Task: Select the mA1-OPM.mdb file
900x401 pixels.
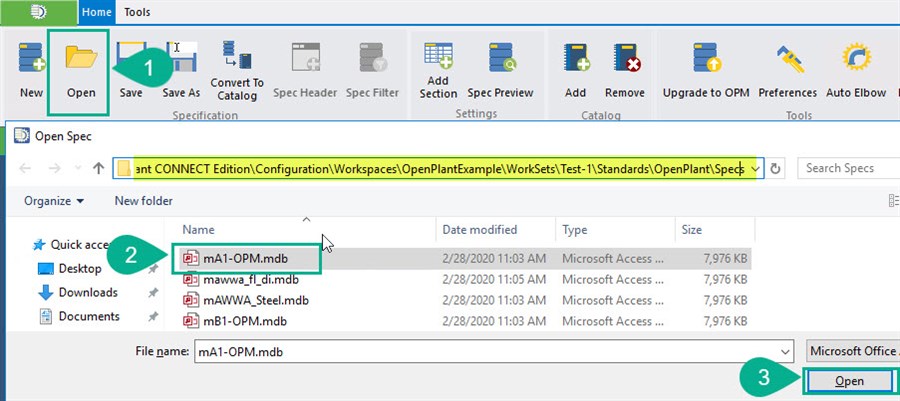Action: click(x=246, y=259)
